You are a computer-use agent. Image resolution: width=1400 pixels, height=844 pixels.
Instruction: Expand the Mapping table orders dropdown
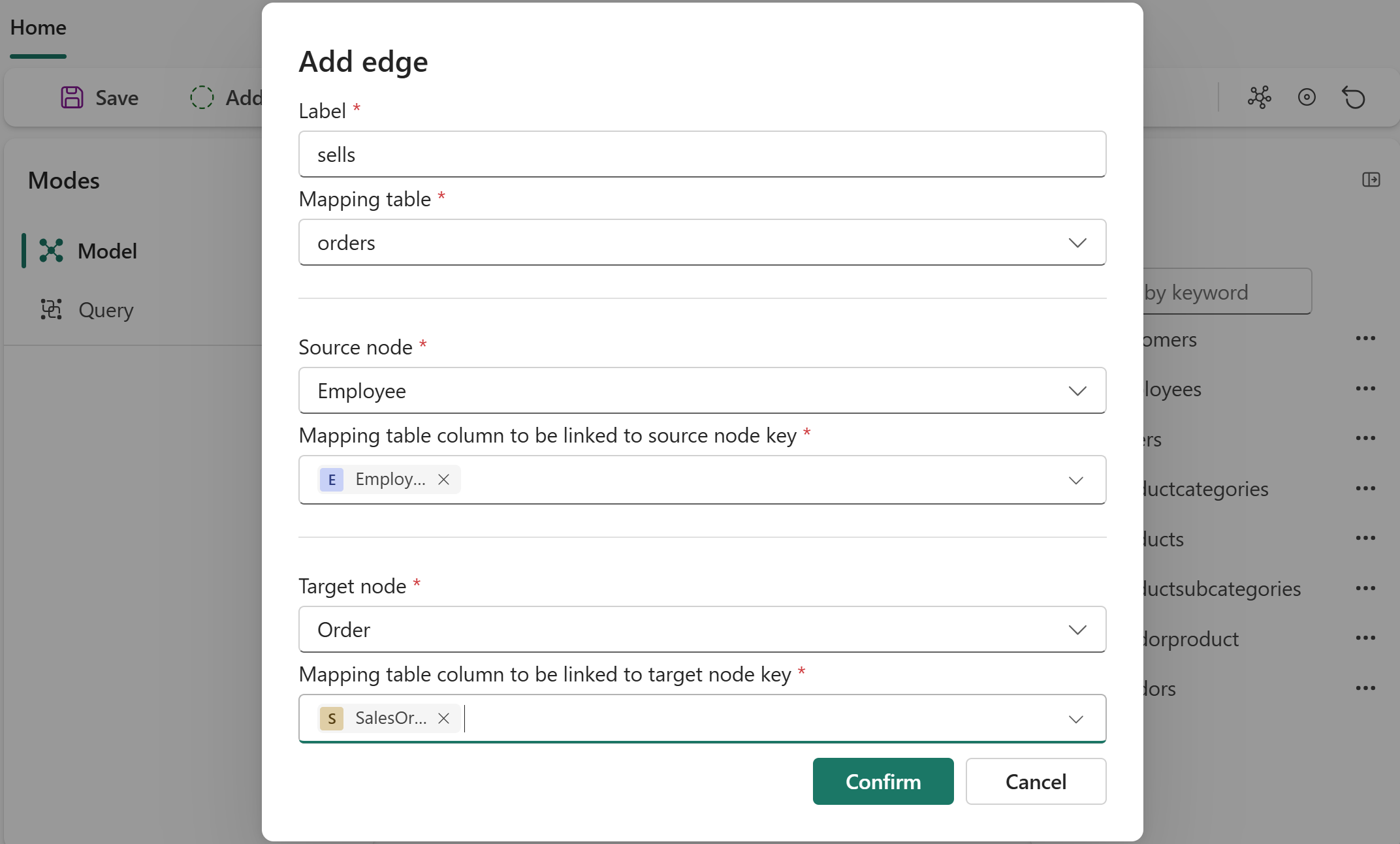1077,243
